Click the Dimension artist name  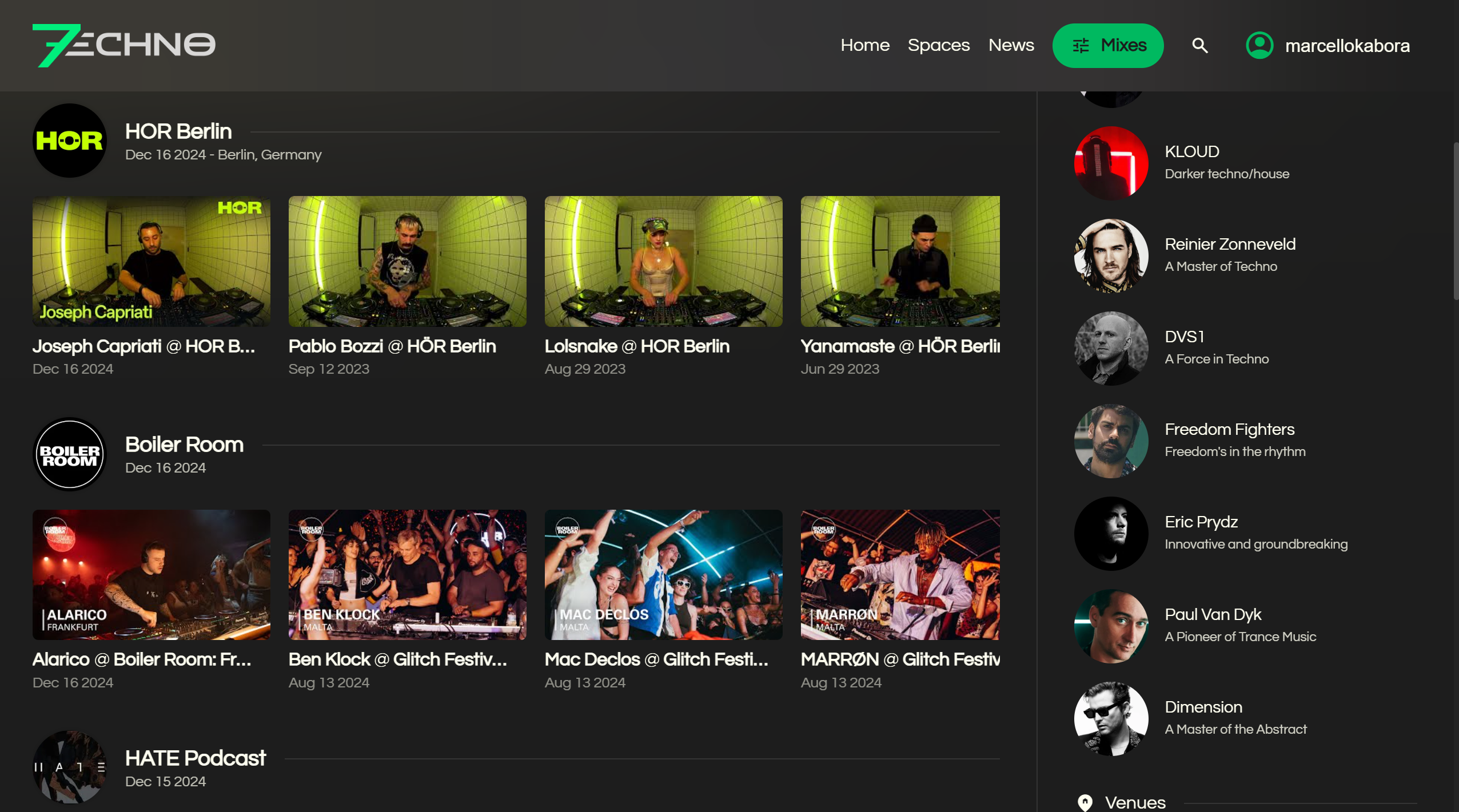tap(1203, 707)
